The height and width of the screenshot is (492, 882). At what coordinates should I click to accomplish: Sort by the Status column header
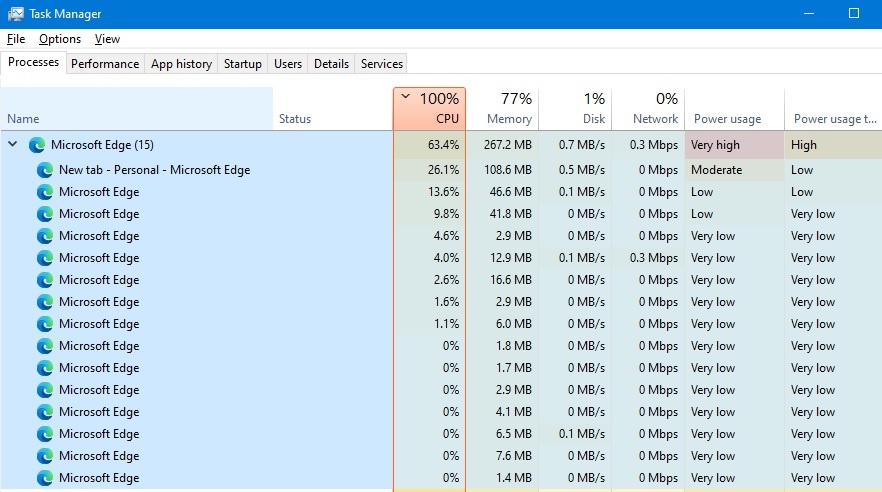click(x=332, y=109)
